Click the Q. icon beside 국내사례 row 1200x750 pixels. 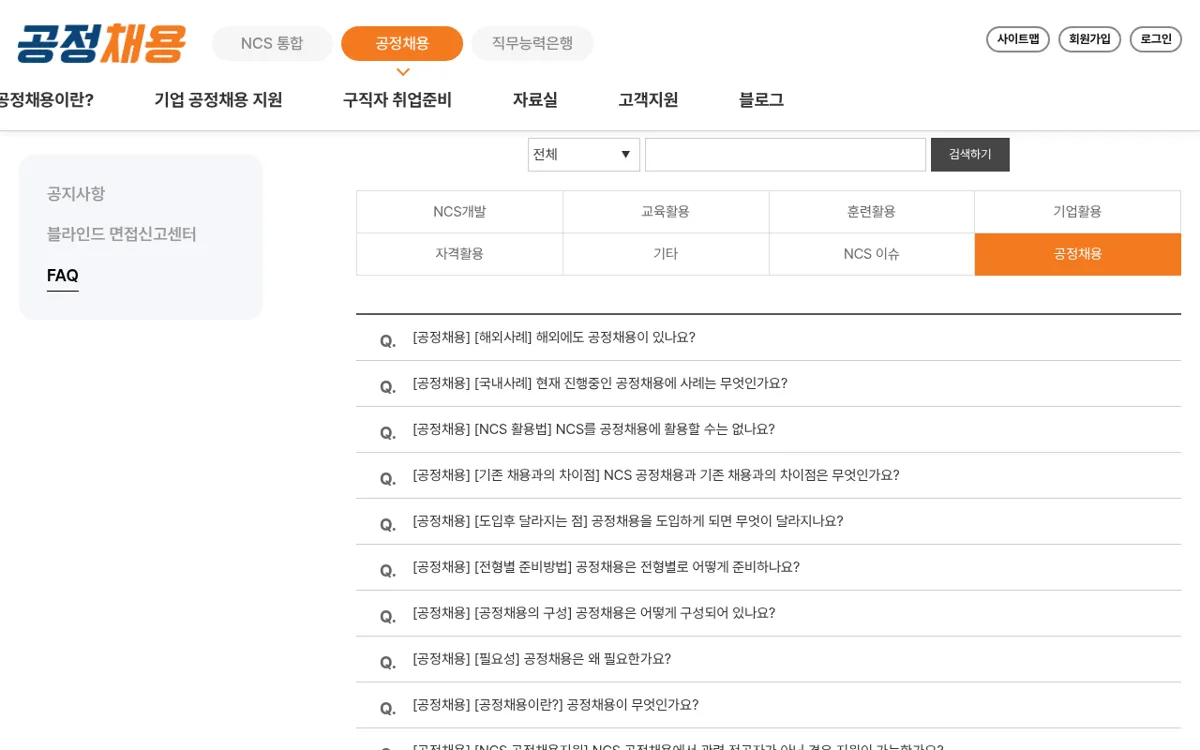click(388, 387)
